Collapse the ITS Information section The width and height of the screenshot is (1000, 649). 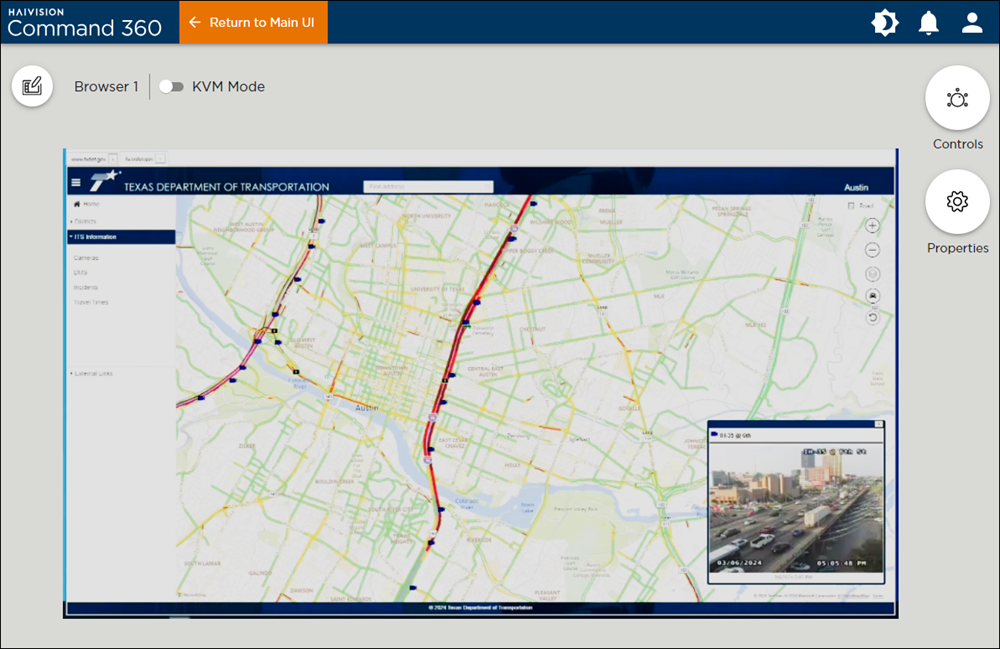point(94,237)
